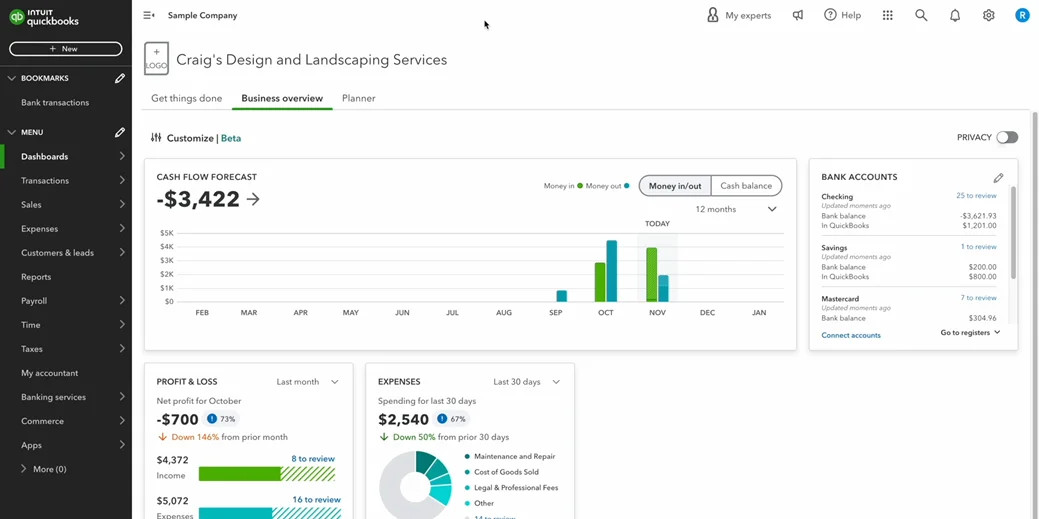Expand the Go to registers menu
Viewport: 1039px width, 519px height.
pos(970,333)
